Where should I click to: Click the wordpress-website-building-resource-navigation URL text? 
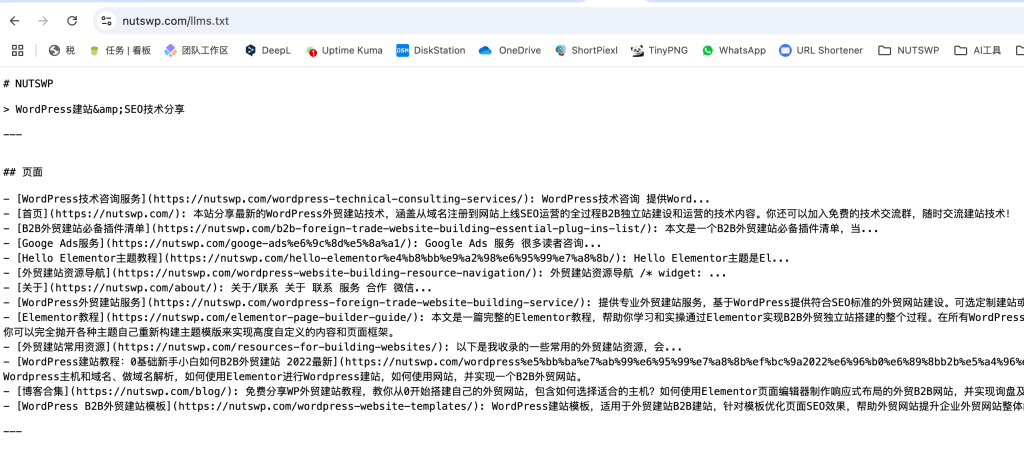(329, 273)
